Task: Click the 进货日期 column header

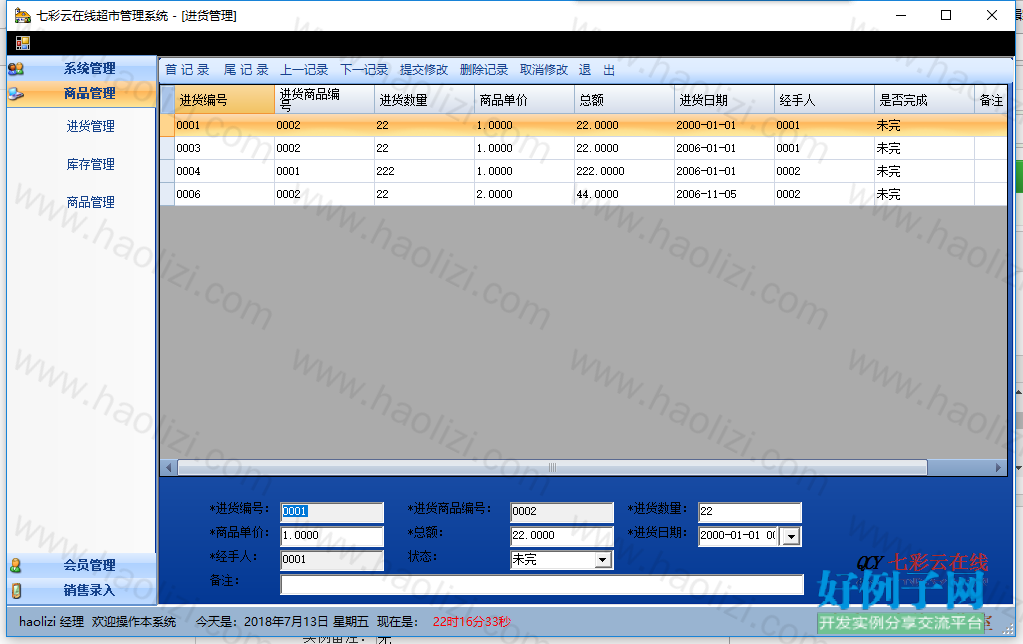Action: (x=724, y=100)
